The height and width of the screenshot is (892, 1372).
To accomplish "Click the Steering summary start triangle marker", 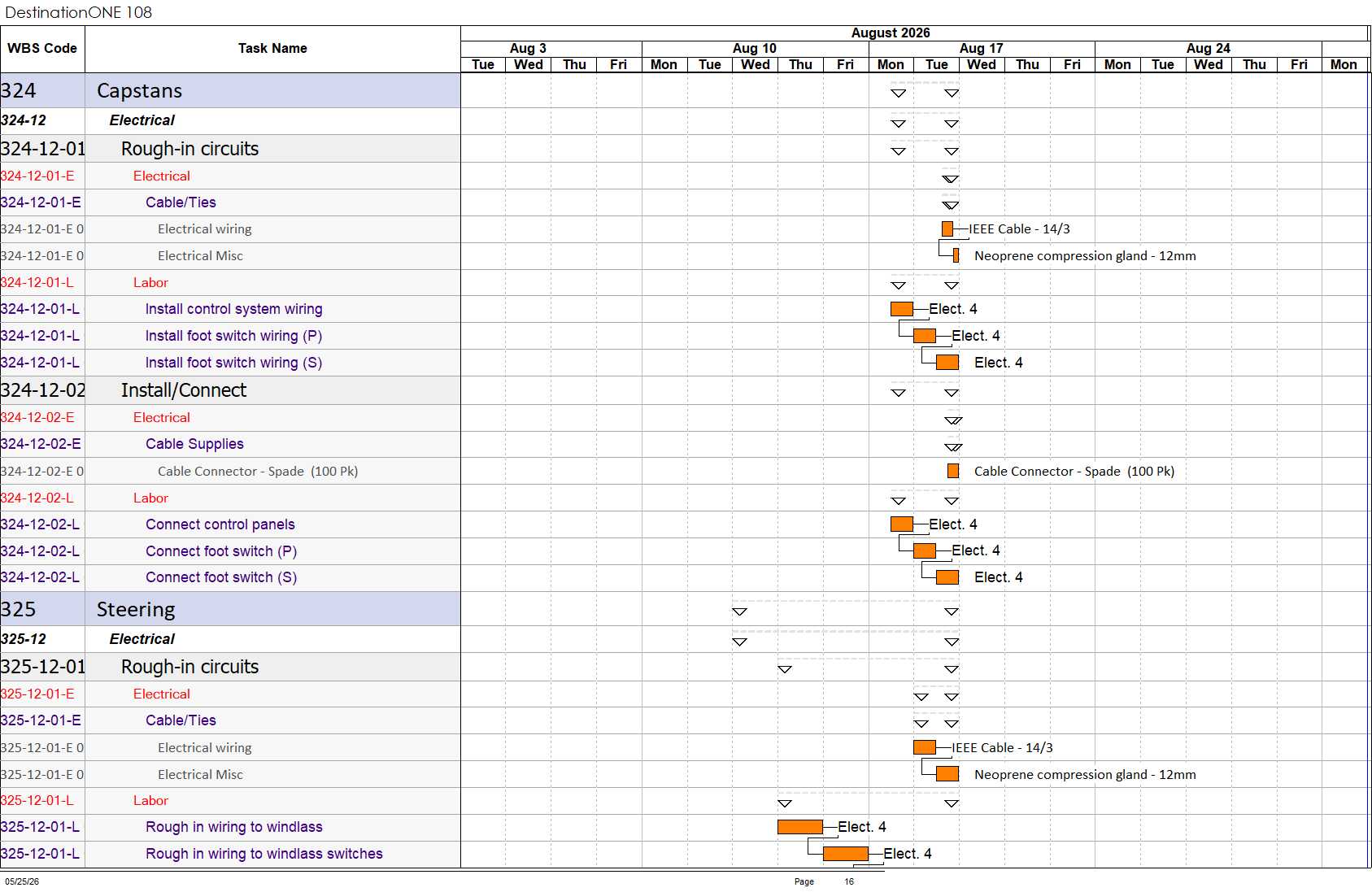I will 739,611.
